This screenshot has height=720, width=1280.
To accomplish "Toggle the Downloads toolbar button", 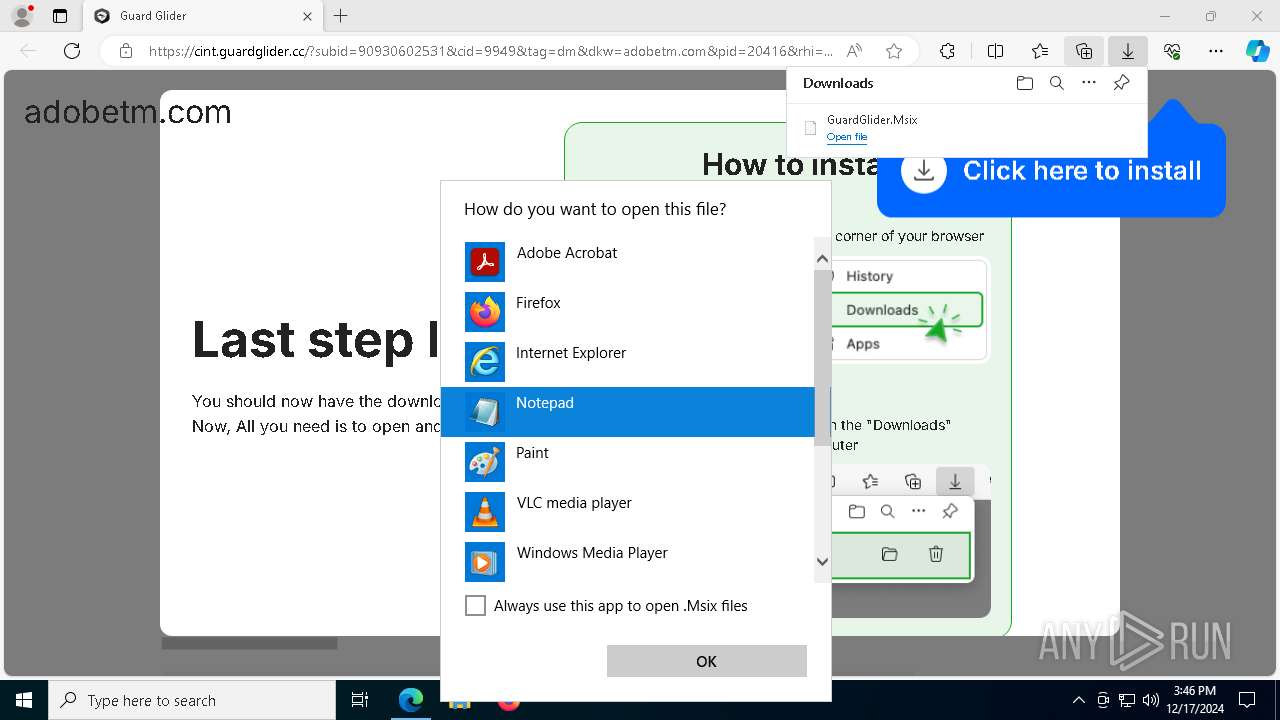I will 1128,51.
